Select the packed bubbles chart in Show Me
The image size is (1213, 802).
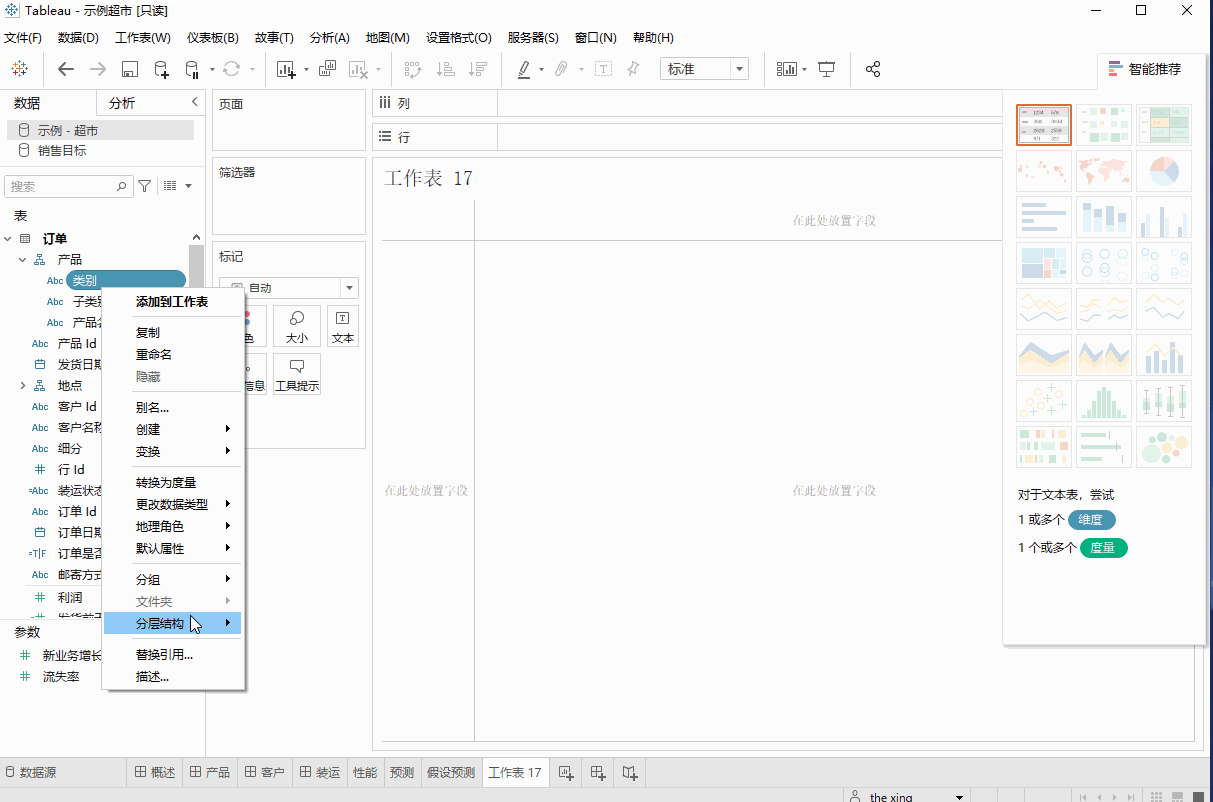1164,447
